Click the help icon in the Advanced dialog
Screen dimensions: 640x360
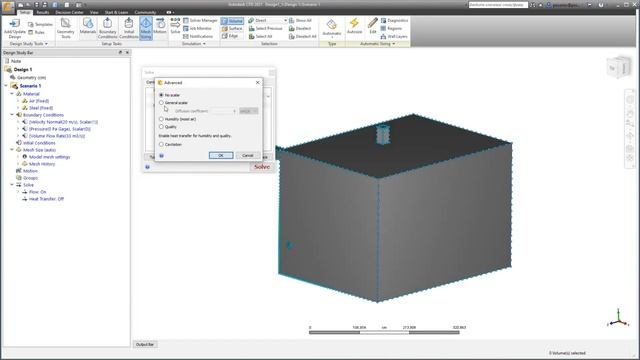(x=162, y=156)
